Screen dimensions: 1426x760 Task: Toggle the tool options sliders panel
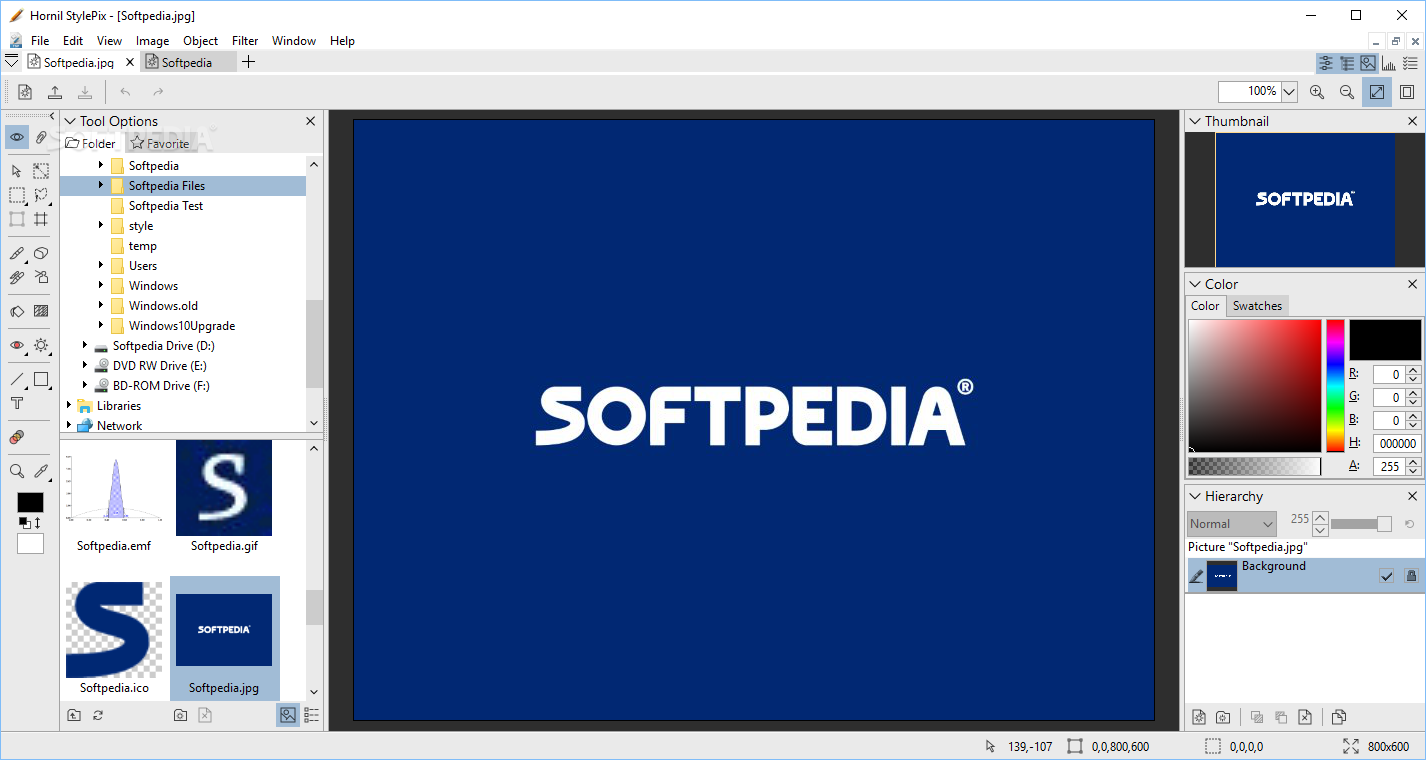[x=1326, y=63]
